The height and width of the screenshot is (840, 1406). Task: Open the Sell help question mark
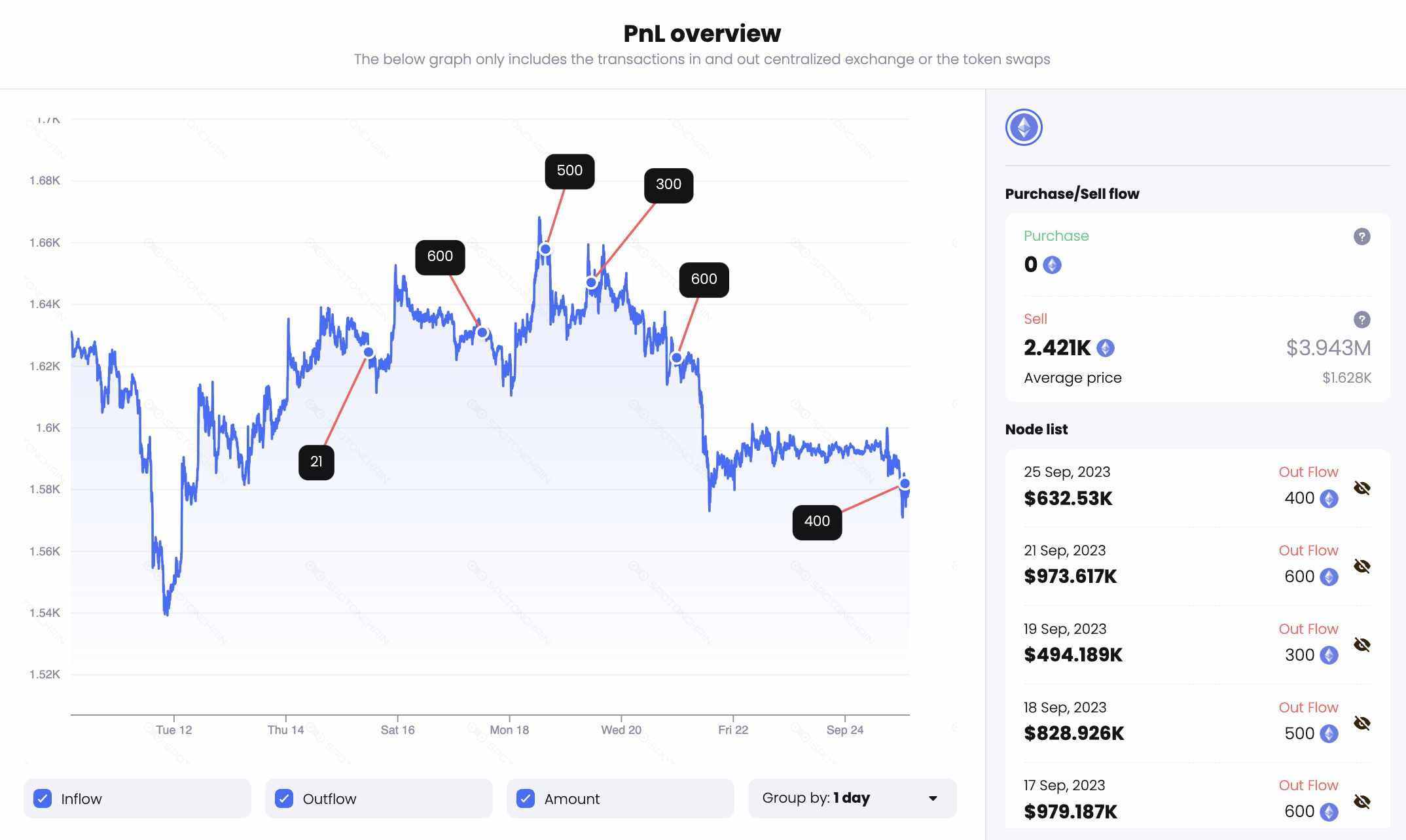coord(1361,320)
